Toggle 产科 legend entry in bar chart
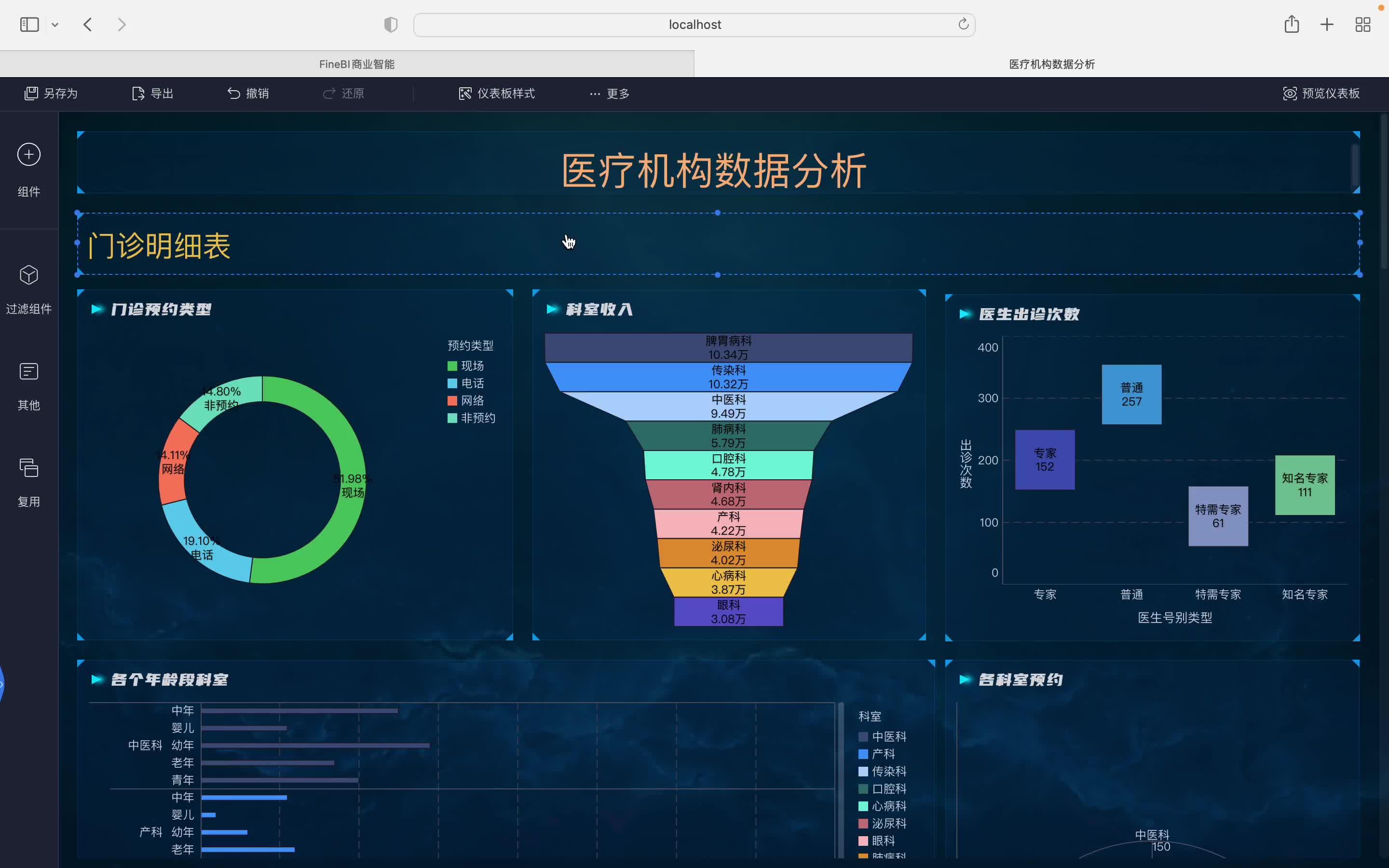The height and width of the screenshot is (868, 1389). point(876,754)
